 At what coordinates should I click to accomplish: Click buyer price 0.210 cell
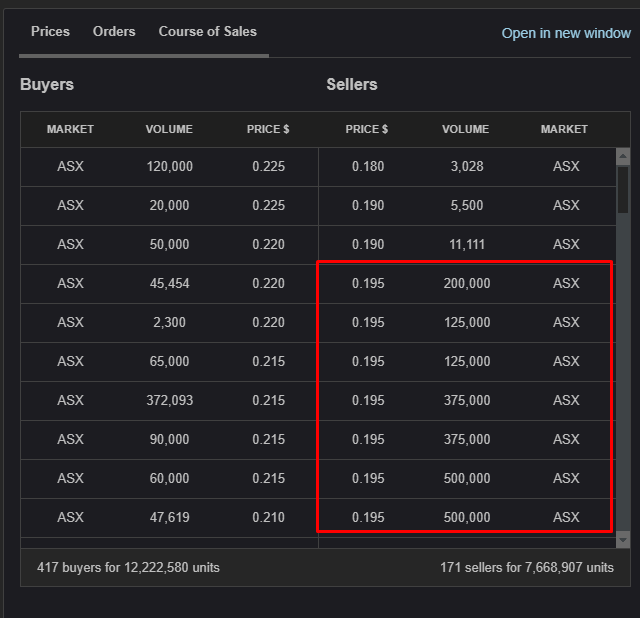tap(268, 517)
